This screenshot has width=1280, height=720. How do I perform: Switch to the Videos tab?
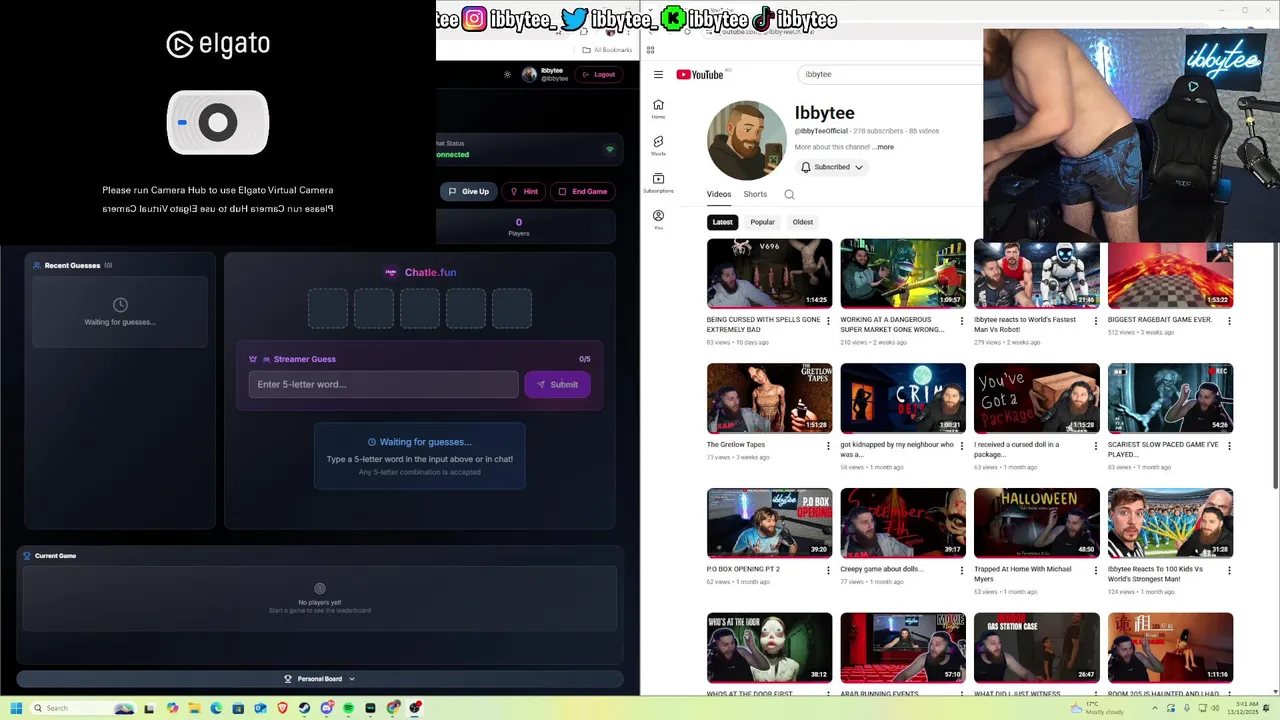tap(719, 195)
